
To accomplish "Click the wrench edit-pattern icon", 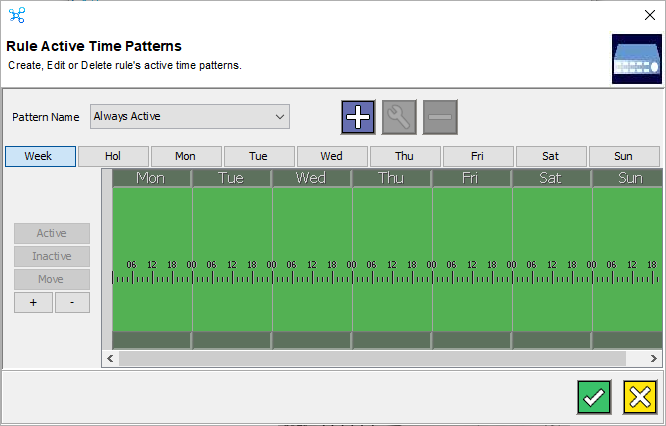I will pyautogui.click(x=399, y=117).
